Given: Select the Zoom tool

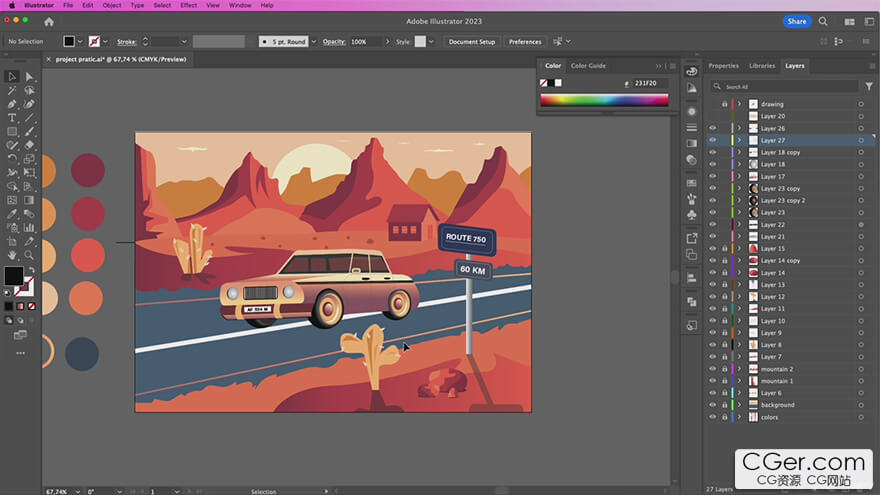Looking at the screenshot, I should click(29, 255).
